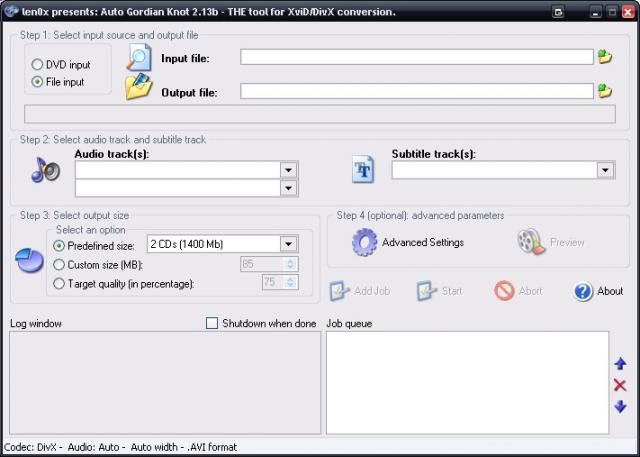640x457 pixels.
Task: Click the Add Job button label
Action: click(372, 291)
